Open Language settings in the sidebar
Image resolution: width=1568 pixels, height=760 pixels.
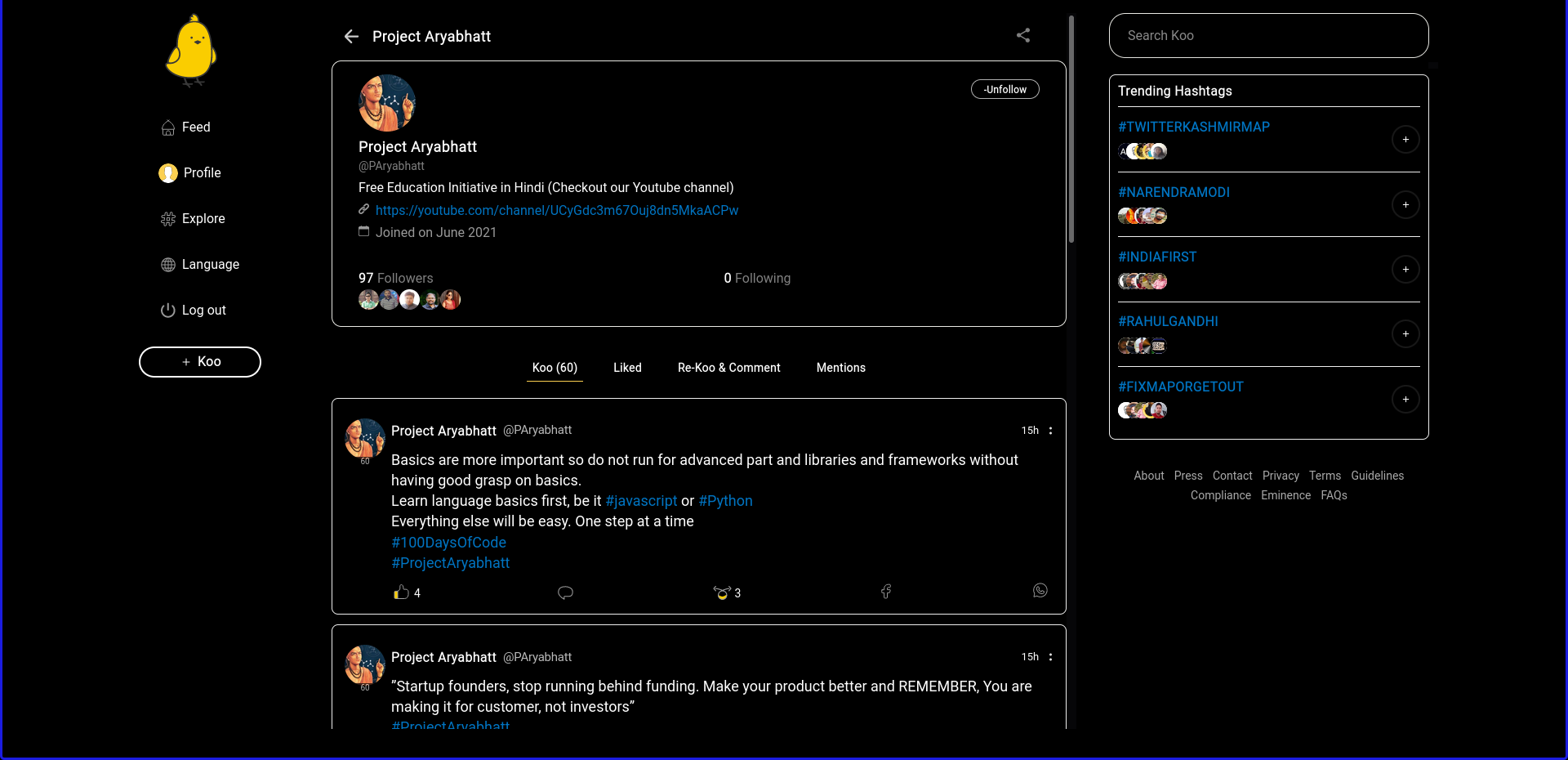pos(200,265)
